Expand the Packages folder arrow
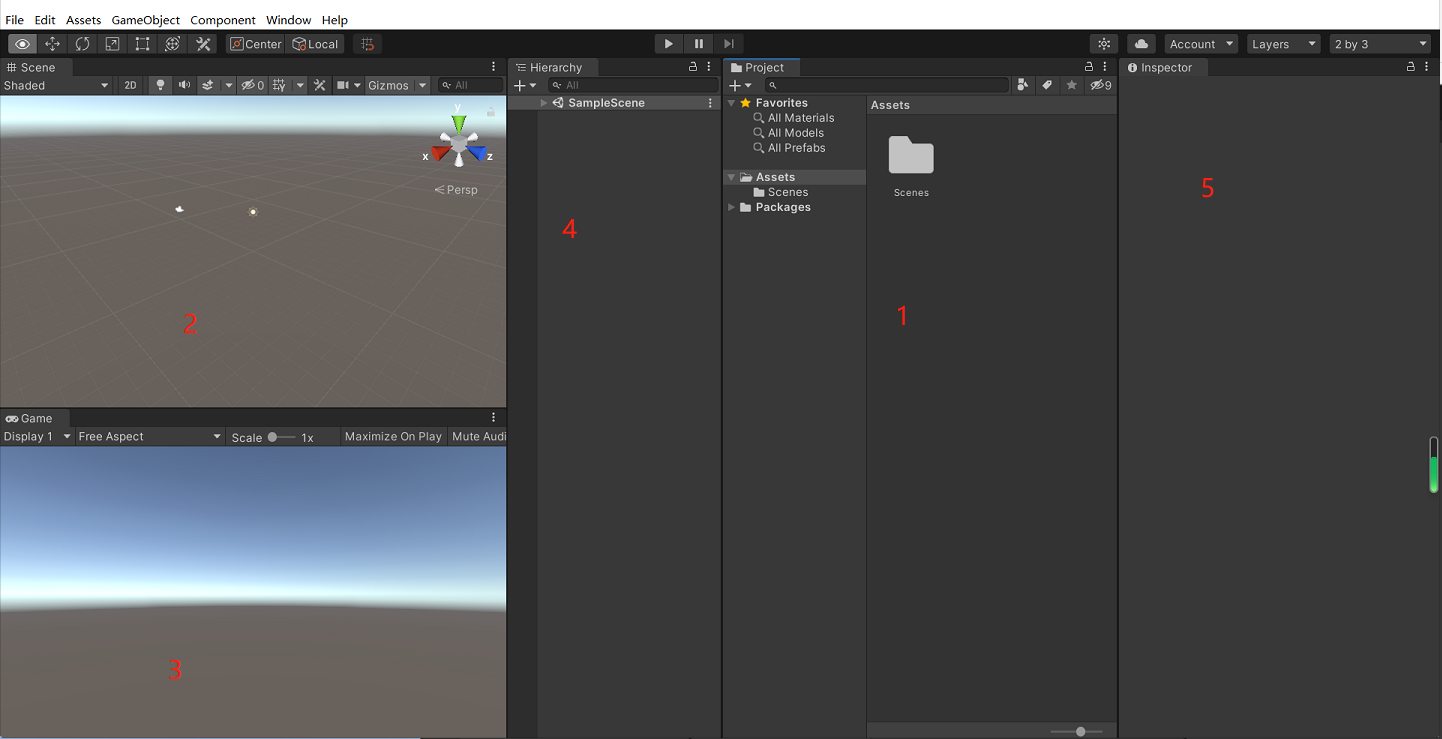Viewport: 1442px width, 739px height. click(x=731, y=207)
